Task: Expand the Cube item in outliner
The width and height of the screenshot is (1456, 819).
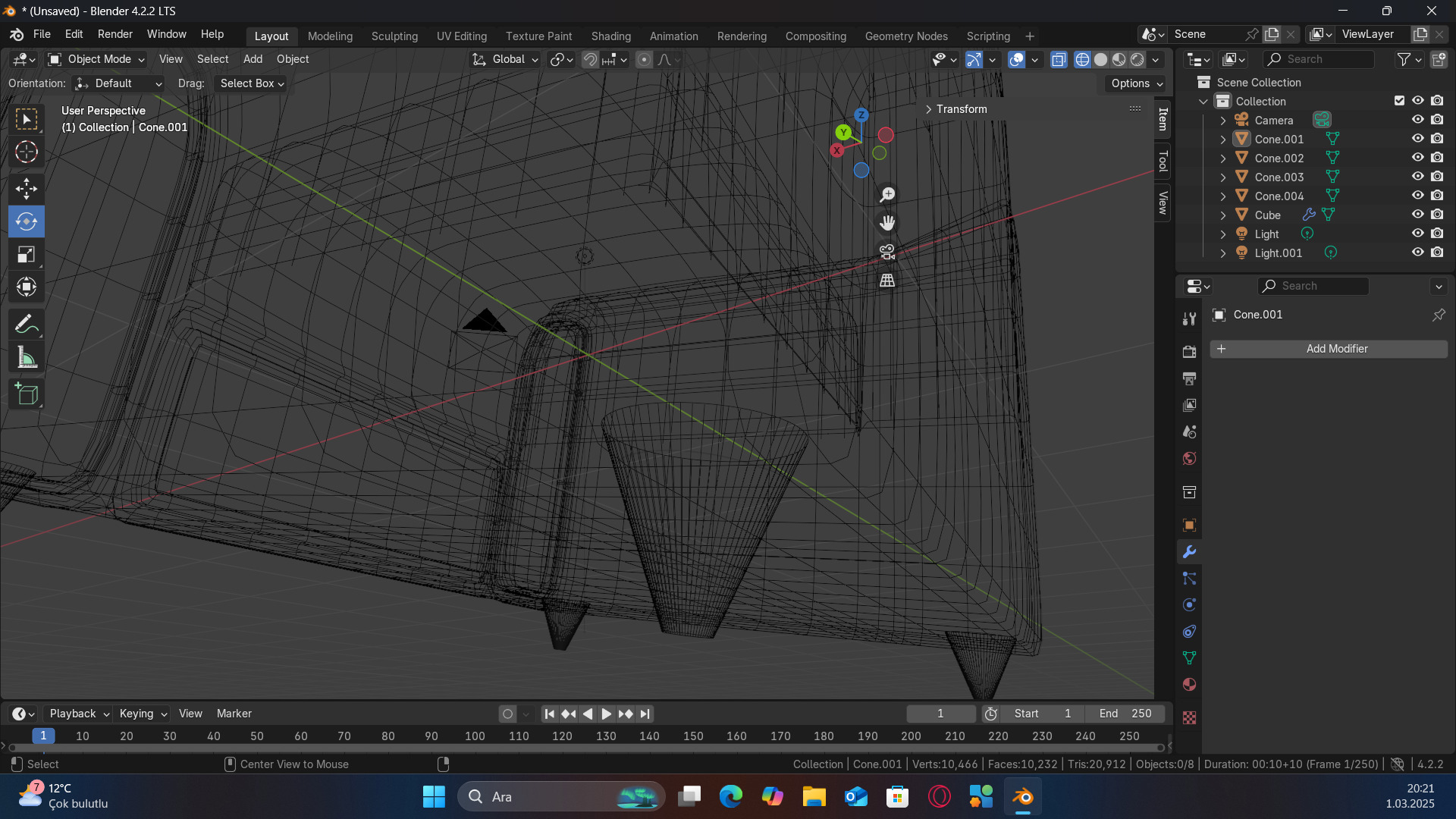Action: coord(1222,215)
